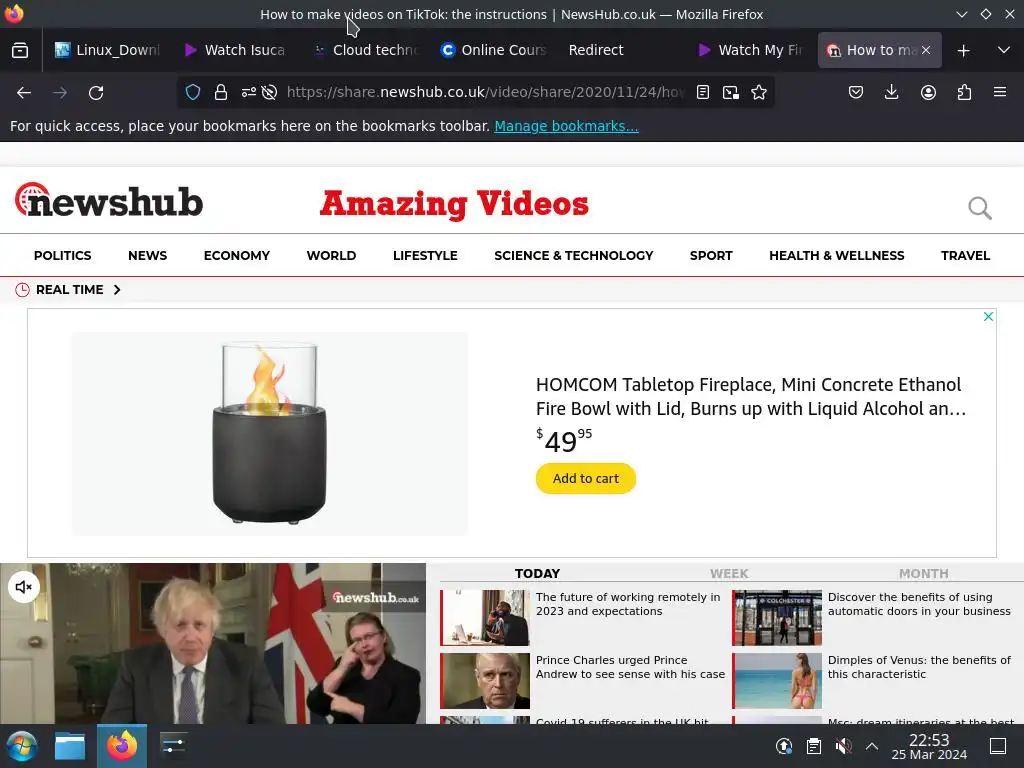
Task: Open WORLD menu section
Action: (331, 255)
